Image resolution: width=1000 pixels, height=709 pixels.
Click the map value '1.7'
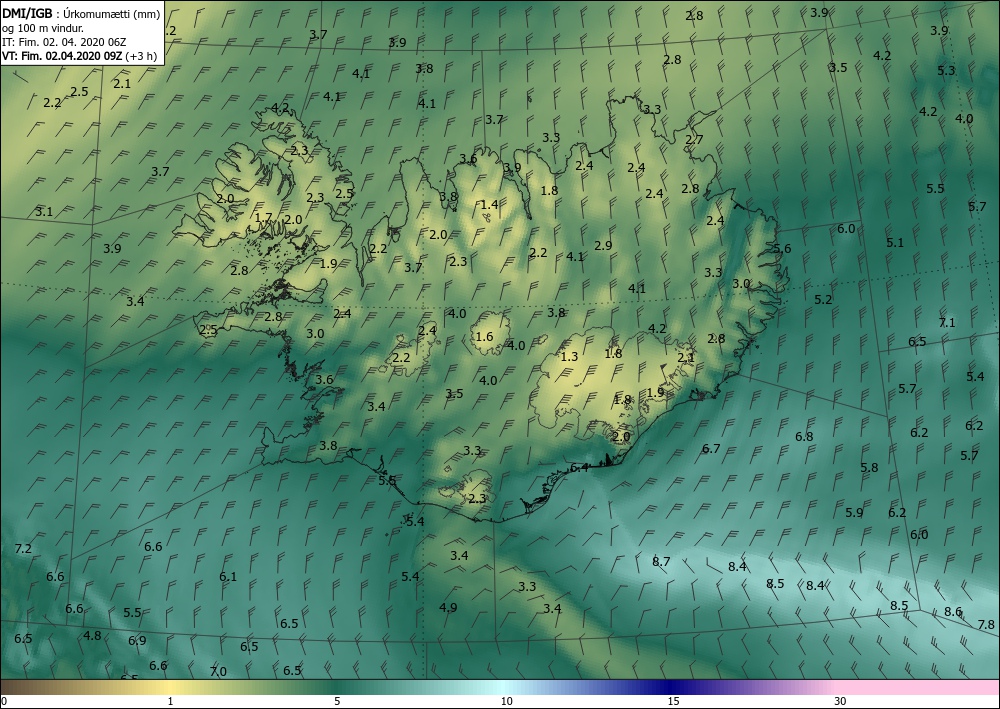pos(264,218)
